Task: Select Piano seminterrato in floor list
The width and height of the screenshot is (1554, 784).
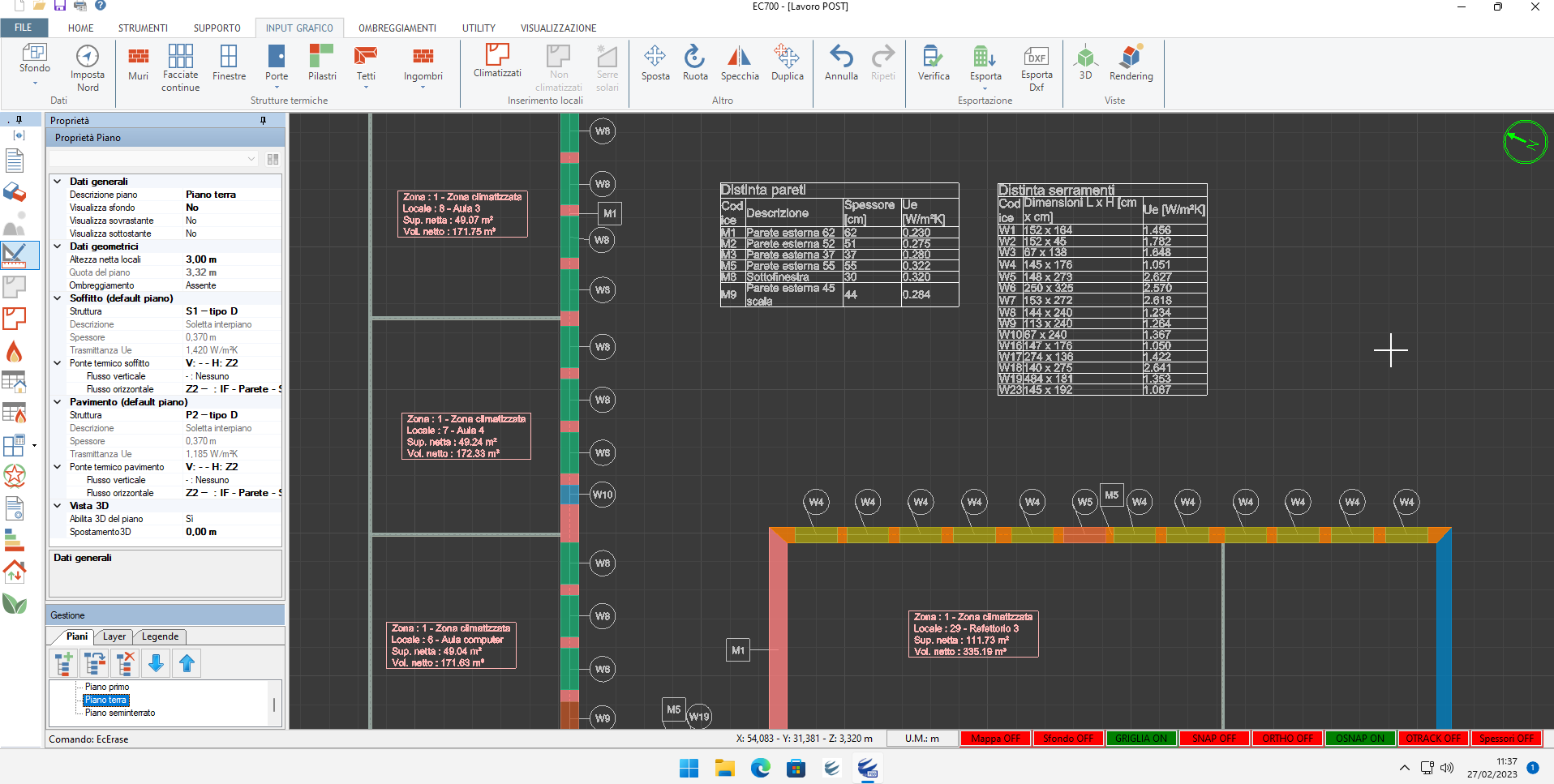Action: click(120, 713)
